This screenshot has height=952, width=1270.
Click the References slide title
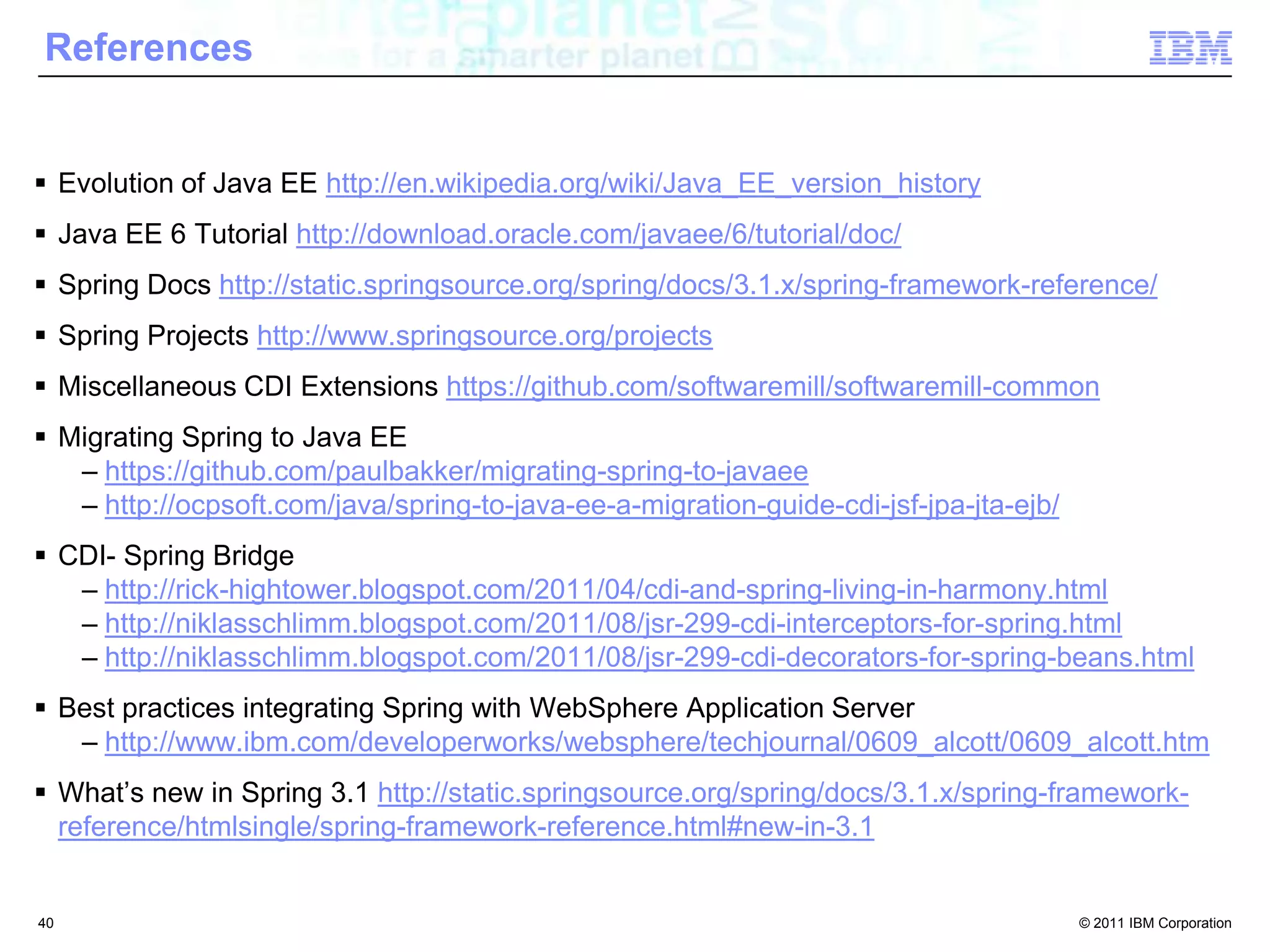click(149, 48)
